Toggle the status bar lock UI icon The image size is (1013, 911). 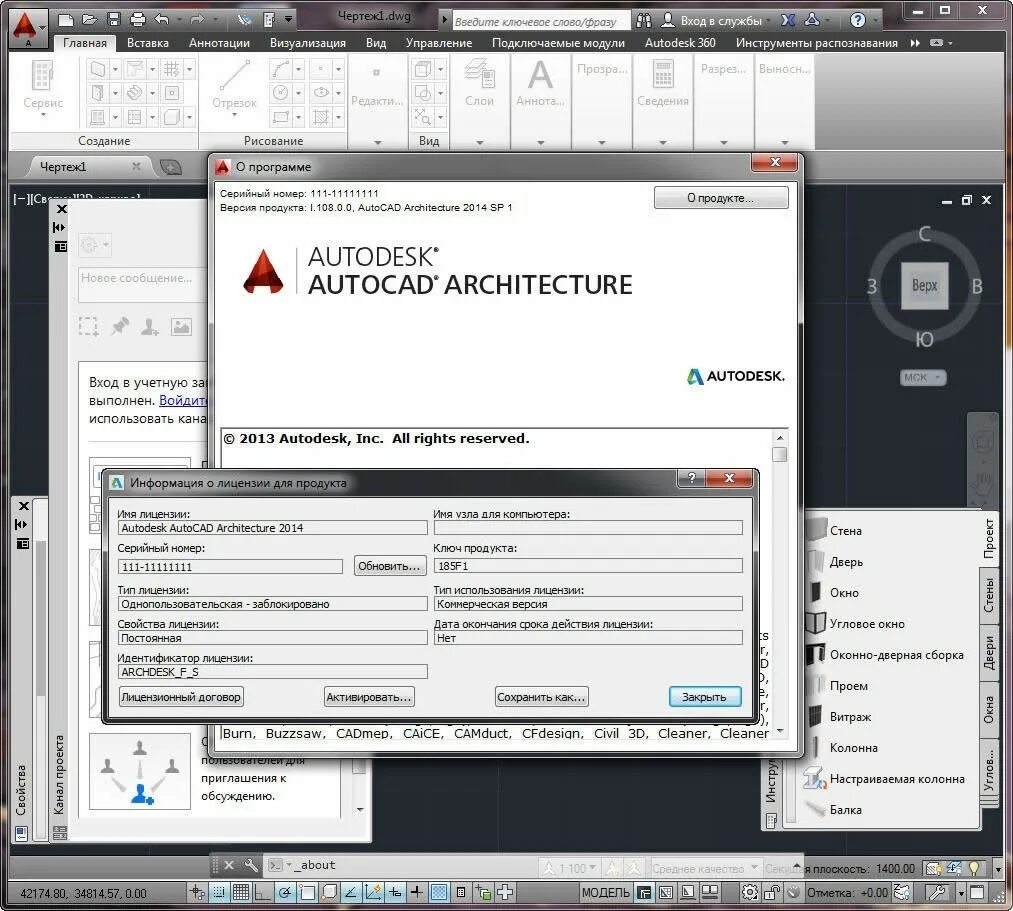tap(772, 893)
